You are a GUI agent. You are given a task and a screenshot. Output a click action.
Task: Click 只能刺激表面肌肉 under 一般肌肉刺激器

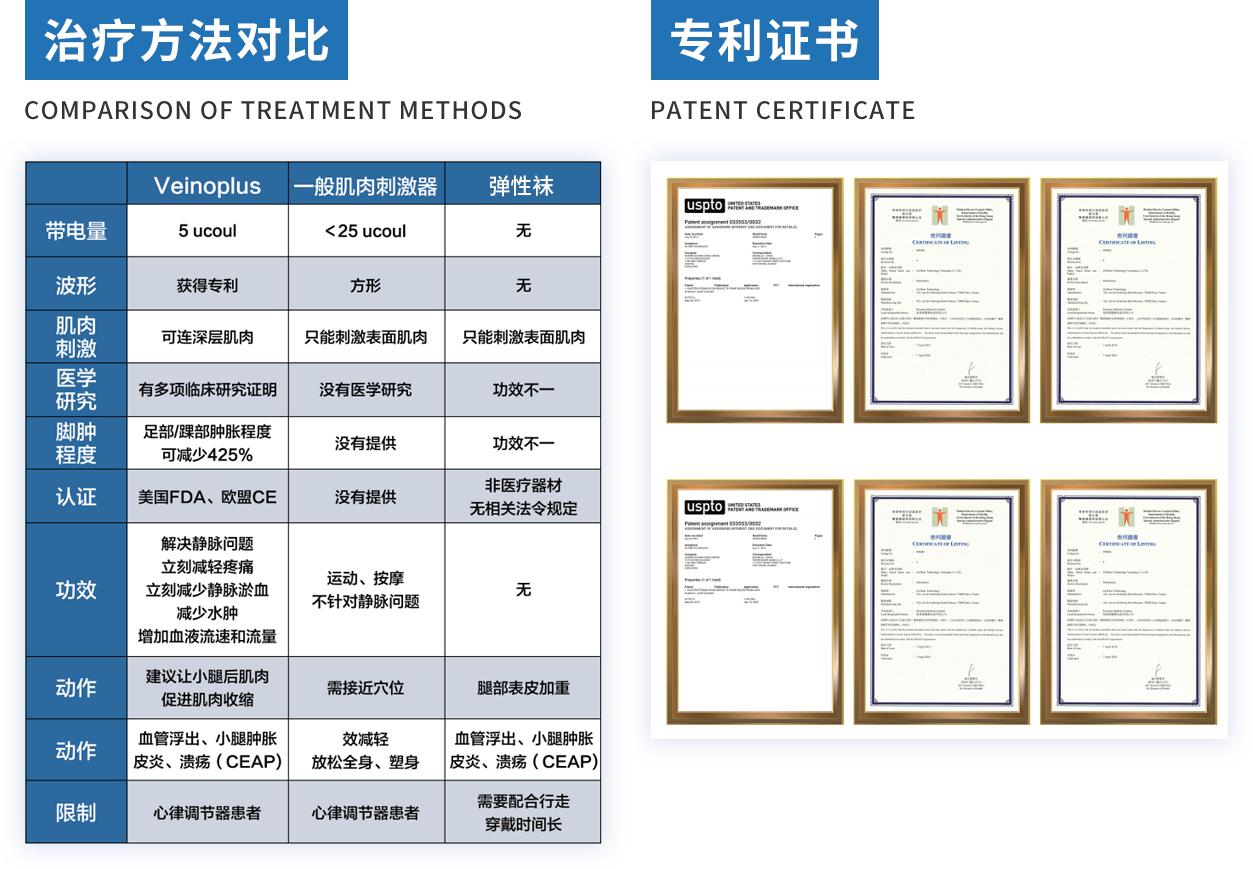(x=366, y=337)
